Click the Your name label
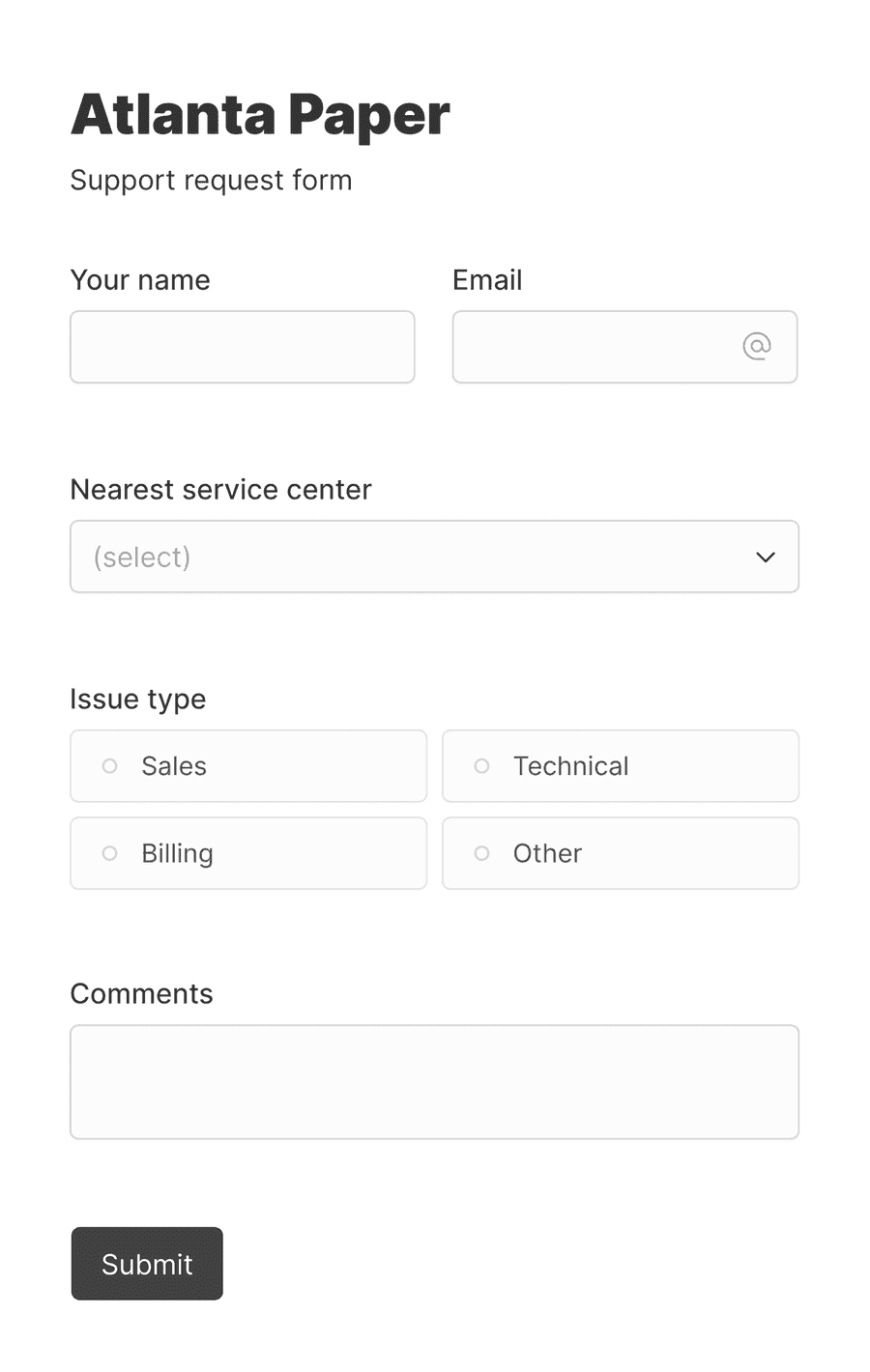 point(140,280)
